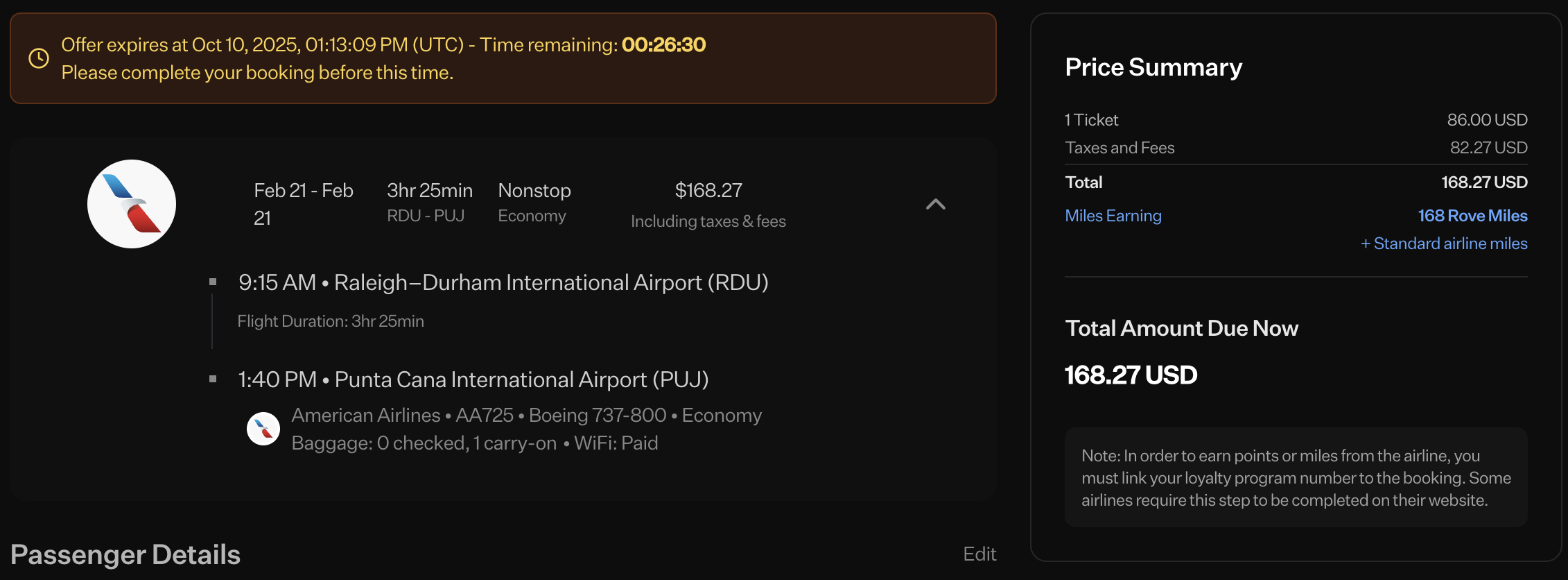Click the Feb 21 - Feb 21 date
The height and width of the screenshot is (580, 1568).
(304, 203)
